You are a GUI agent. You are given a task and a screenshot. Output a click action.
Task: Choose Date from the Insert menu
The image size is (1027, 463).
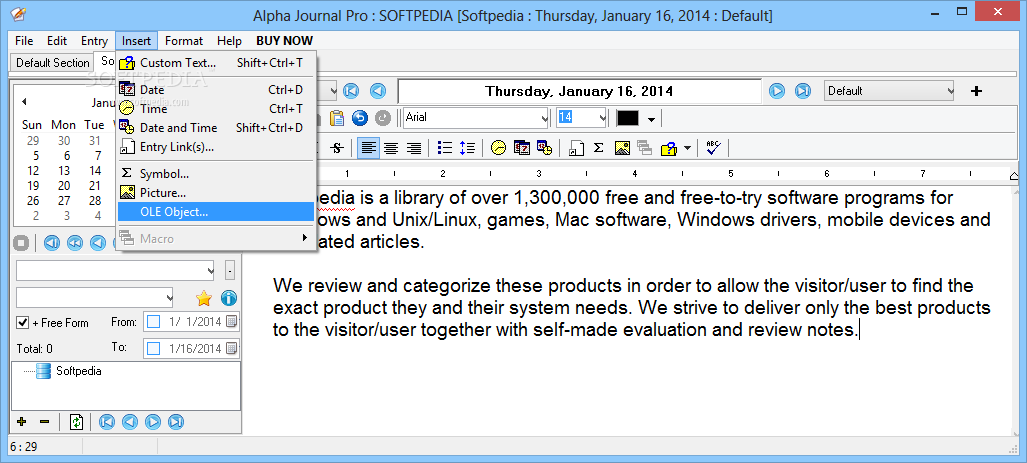click(x=216, y=90)
